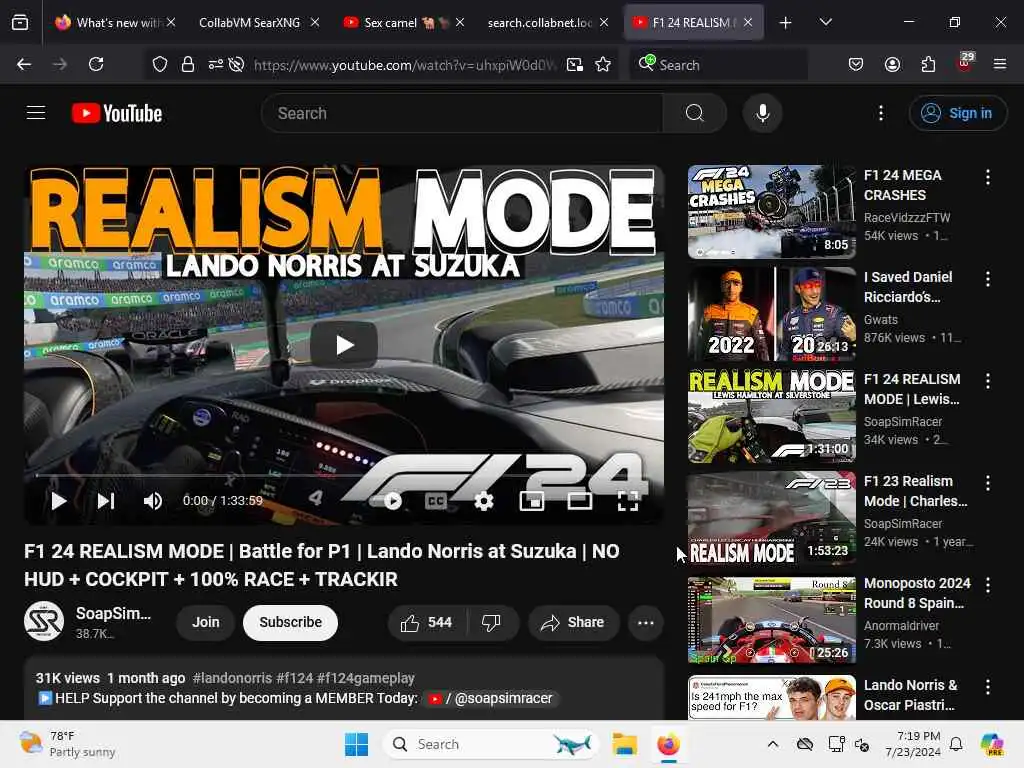
Task: Toggle closed captions CC
Action: click(436, 501)
